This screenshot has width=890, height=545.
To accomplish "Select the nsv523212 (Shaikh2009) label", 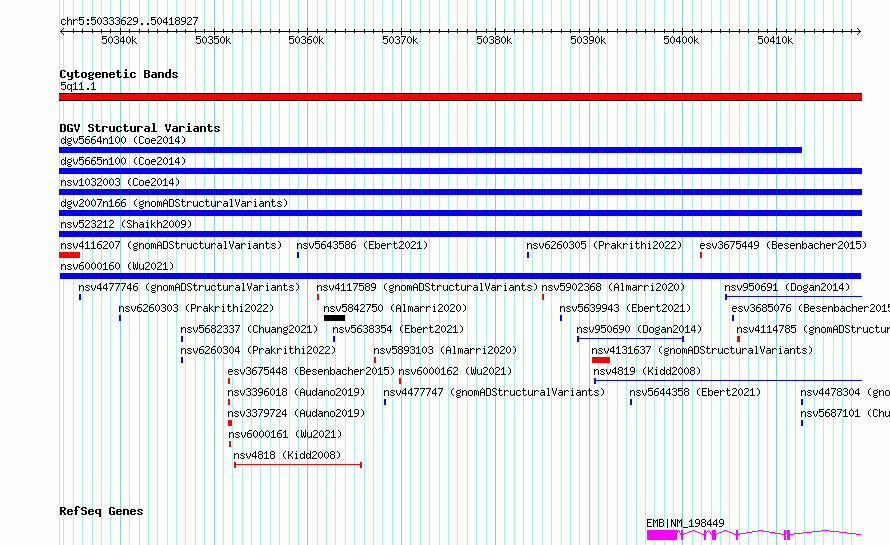I will click(x=126, y=224).
